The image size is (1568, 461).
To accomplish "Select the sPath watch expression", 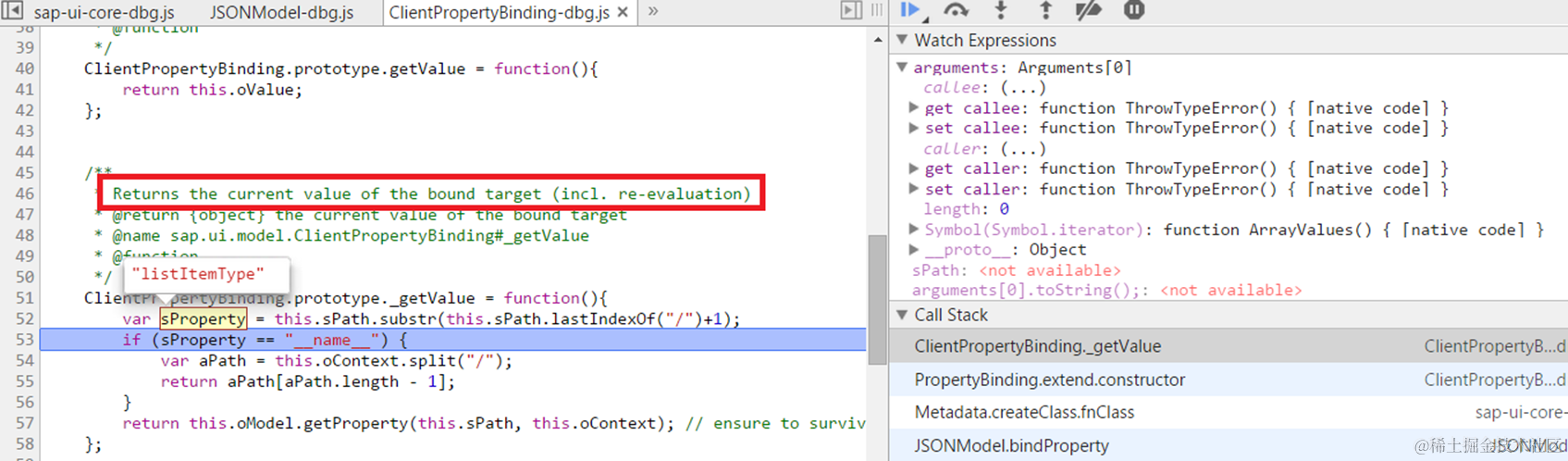I will pos(1017,270).
